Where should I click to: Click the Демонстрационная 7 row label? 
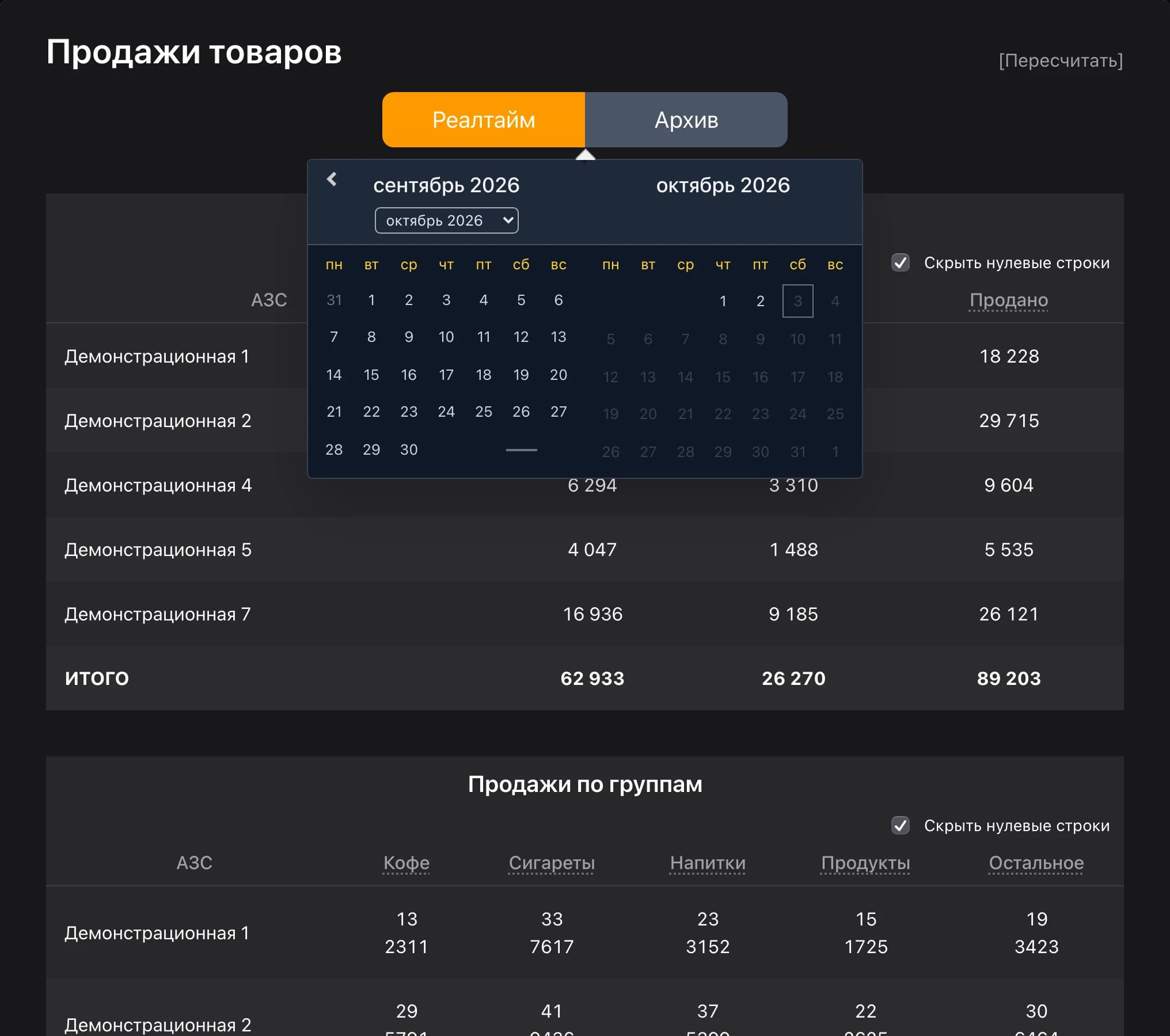(158, 614)
